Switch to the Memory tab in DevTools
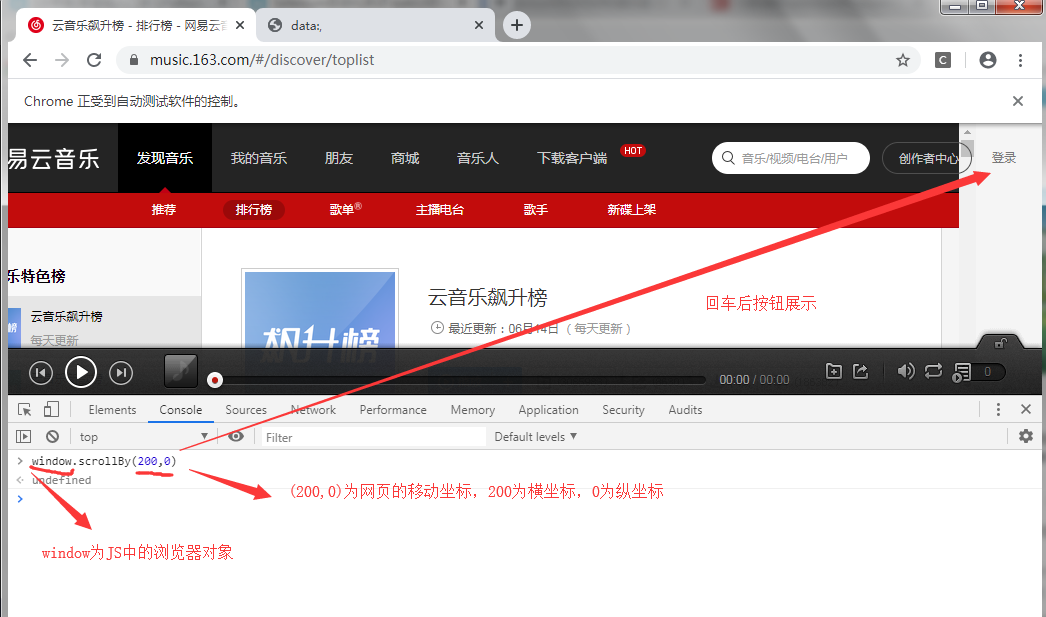 472,410
